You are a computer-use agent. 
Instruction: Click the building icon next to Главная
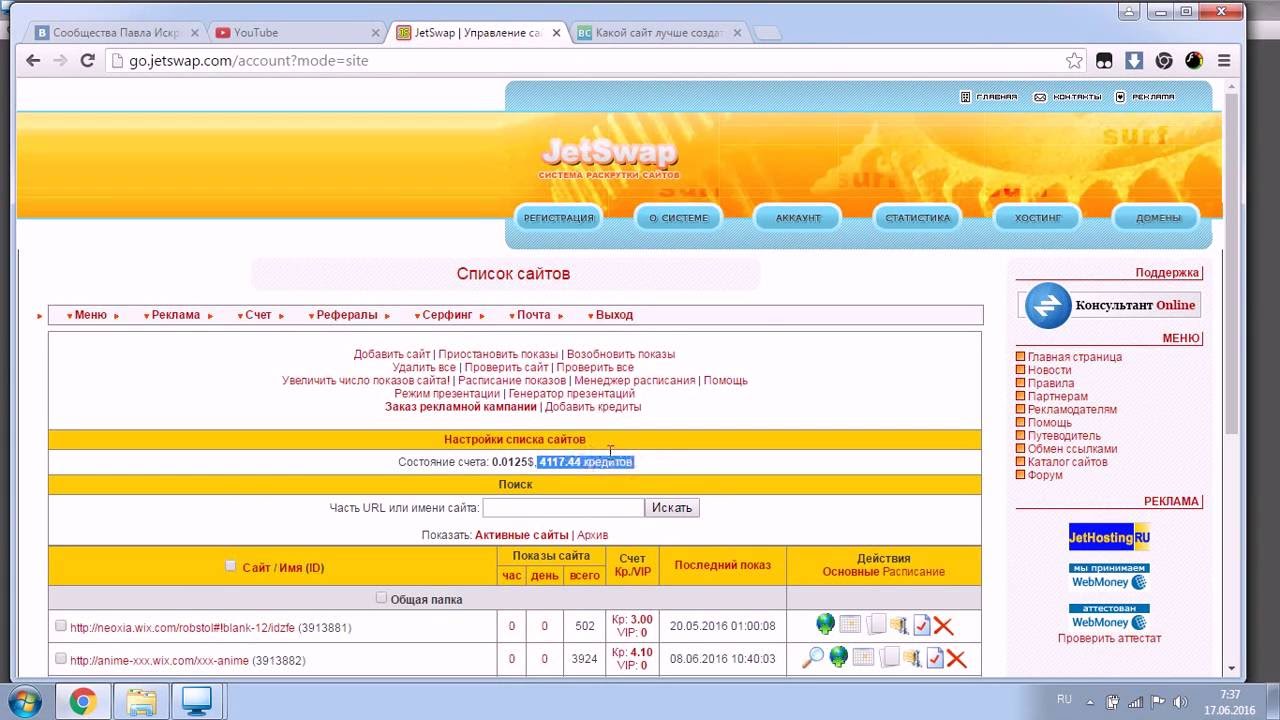tap(965, 97)
